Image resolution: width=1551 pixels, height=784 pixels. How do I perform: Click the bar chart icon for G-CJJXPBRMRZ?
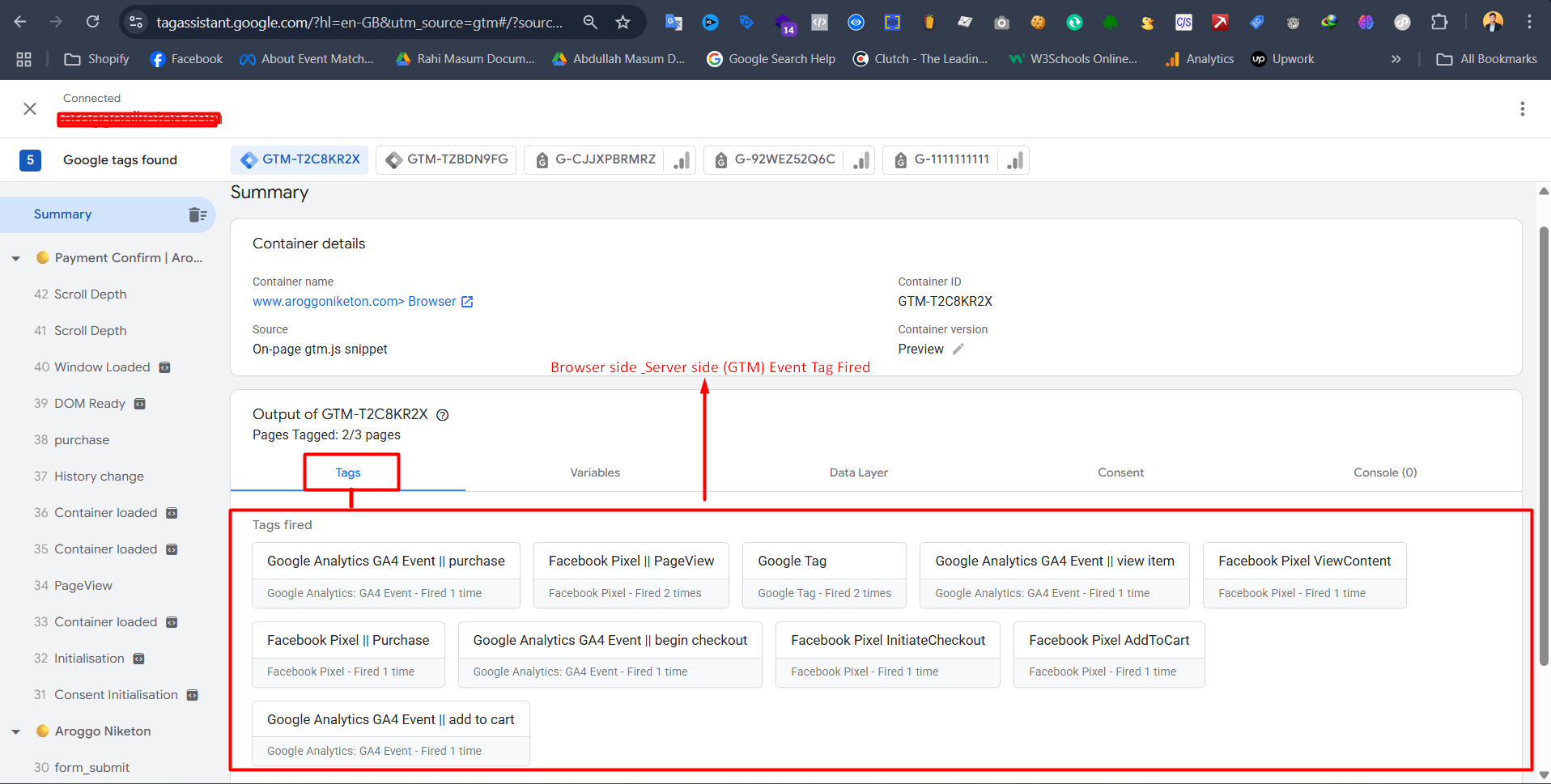click(682, 160)
